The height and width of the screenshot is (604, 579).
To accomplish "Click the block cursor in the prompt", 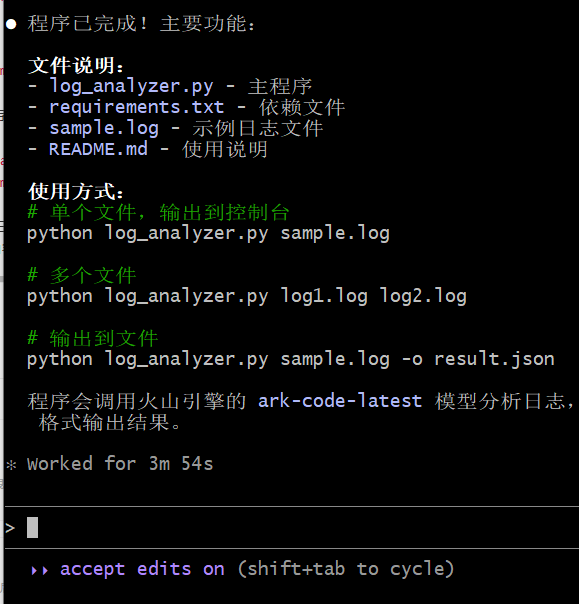I will click(32, 527).
